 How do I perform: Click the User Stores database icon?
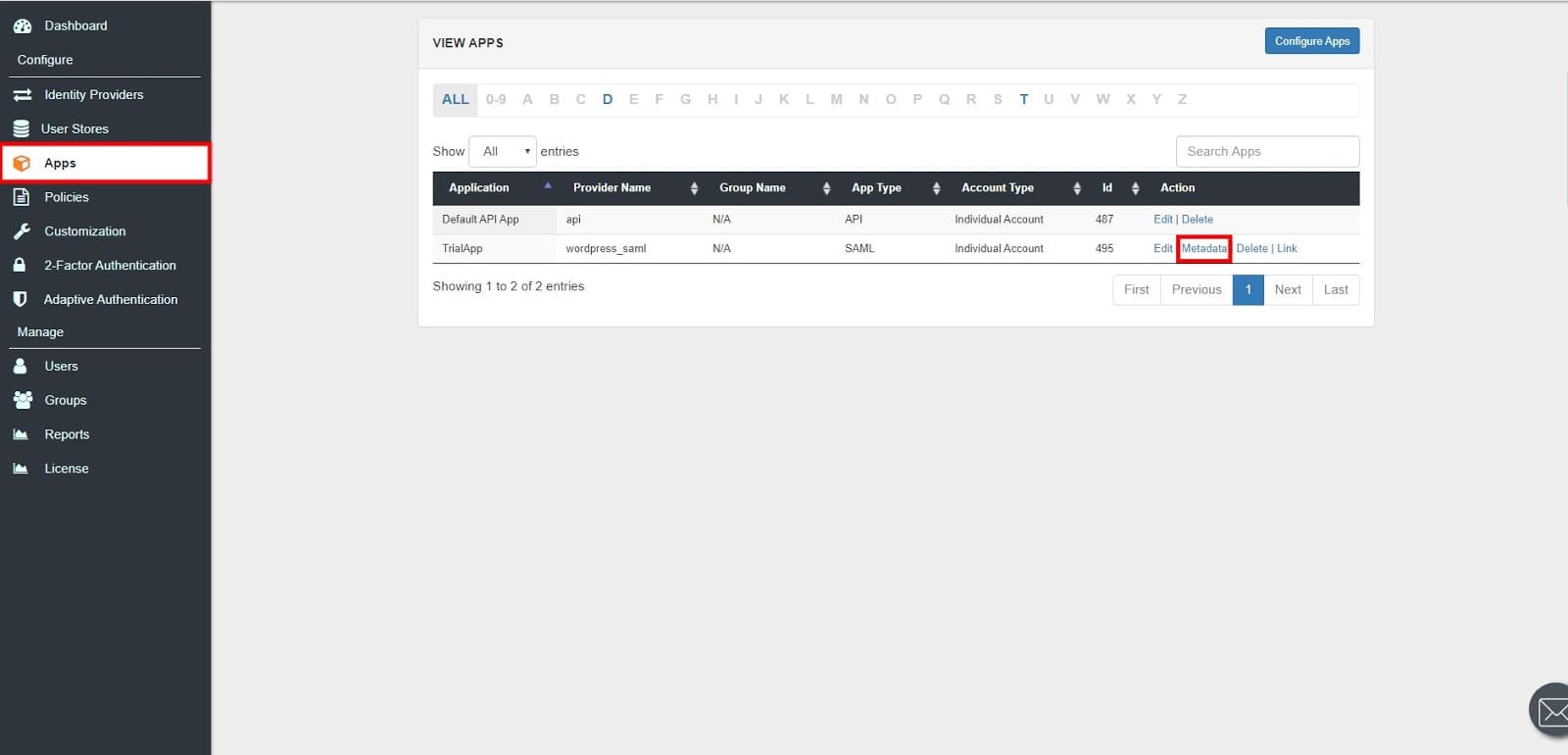coord(21,128)
